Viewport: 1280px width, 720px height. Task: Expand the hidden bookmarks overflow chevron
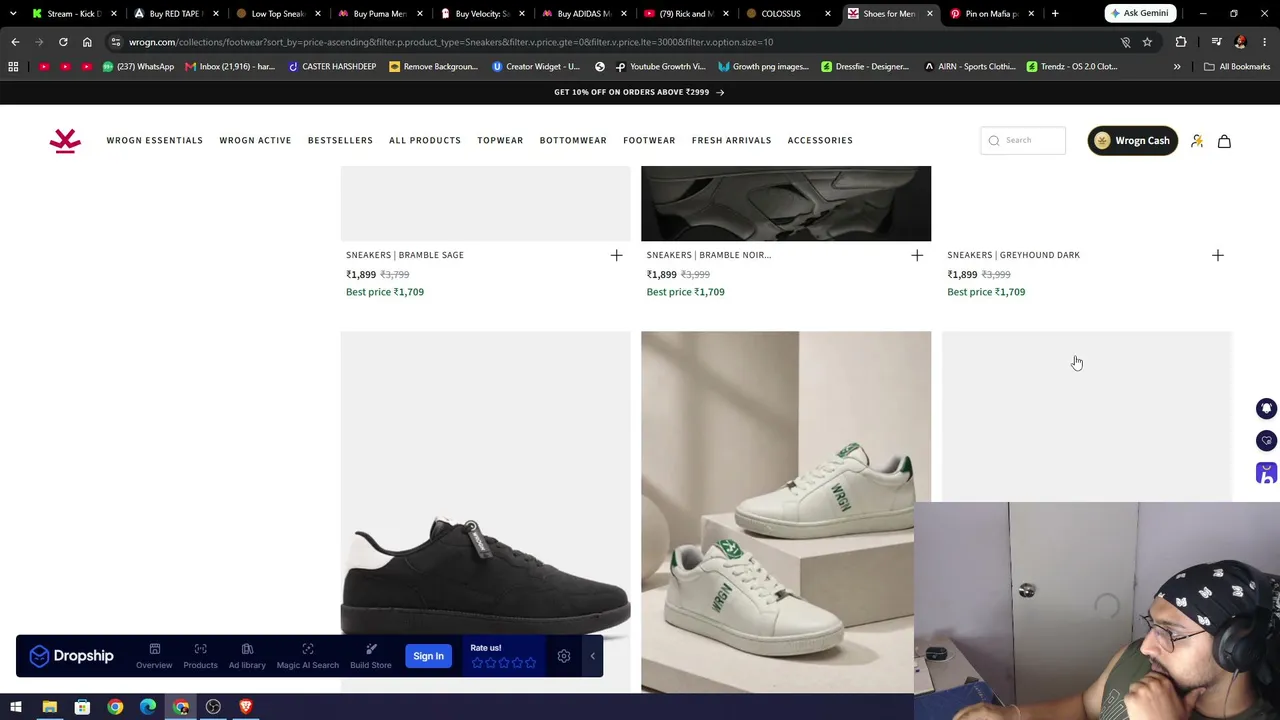[x=1177, y=66]
